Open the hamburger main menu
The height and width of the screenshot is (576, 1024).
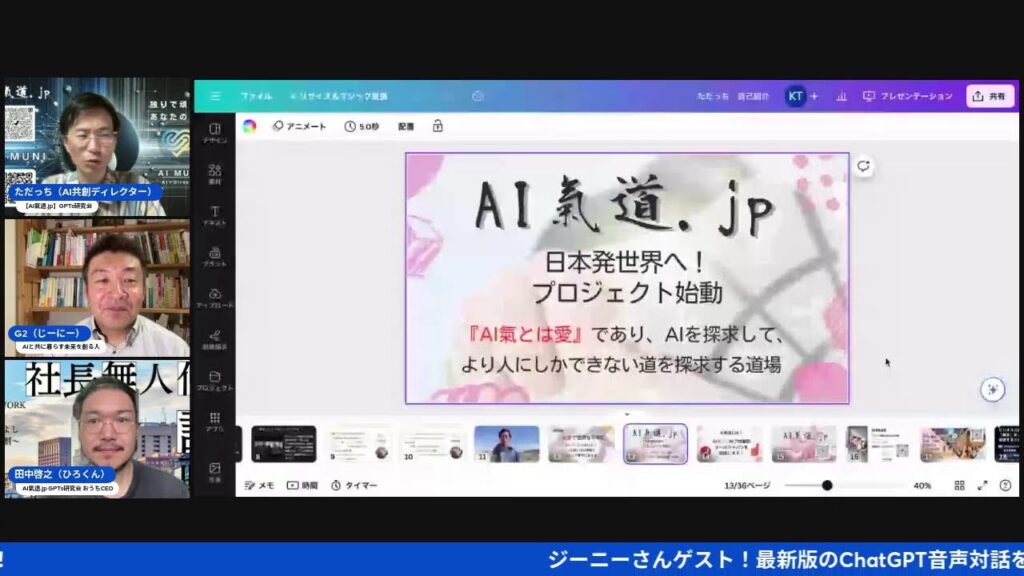click(215, 96)
